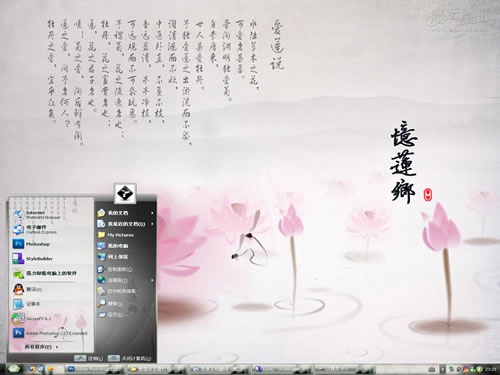Expand the 我的文档 submenu arrow
The width and height of the screenshot is (500, 375).
tap(152, 213)
